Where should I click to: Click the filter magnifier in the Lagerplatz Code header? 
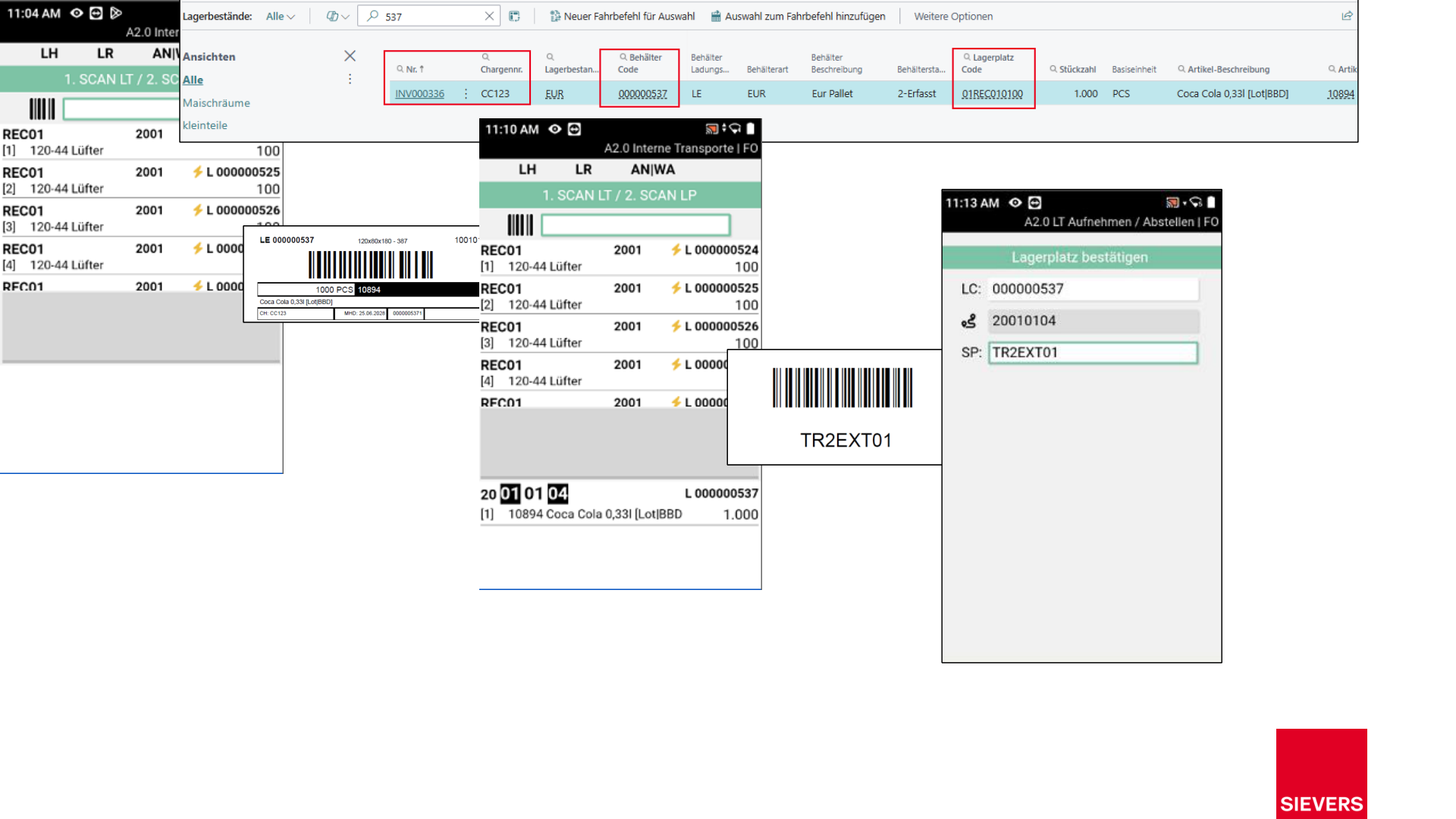pyautogui.click(x=967, y=57)
